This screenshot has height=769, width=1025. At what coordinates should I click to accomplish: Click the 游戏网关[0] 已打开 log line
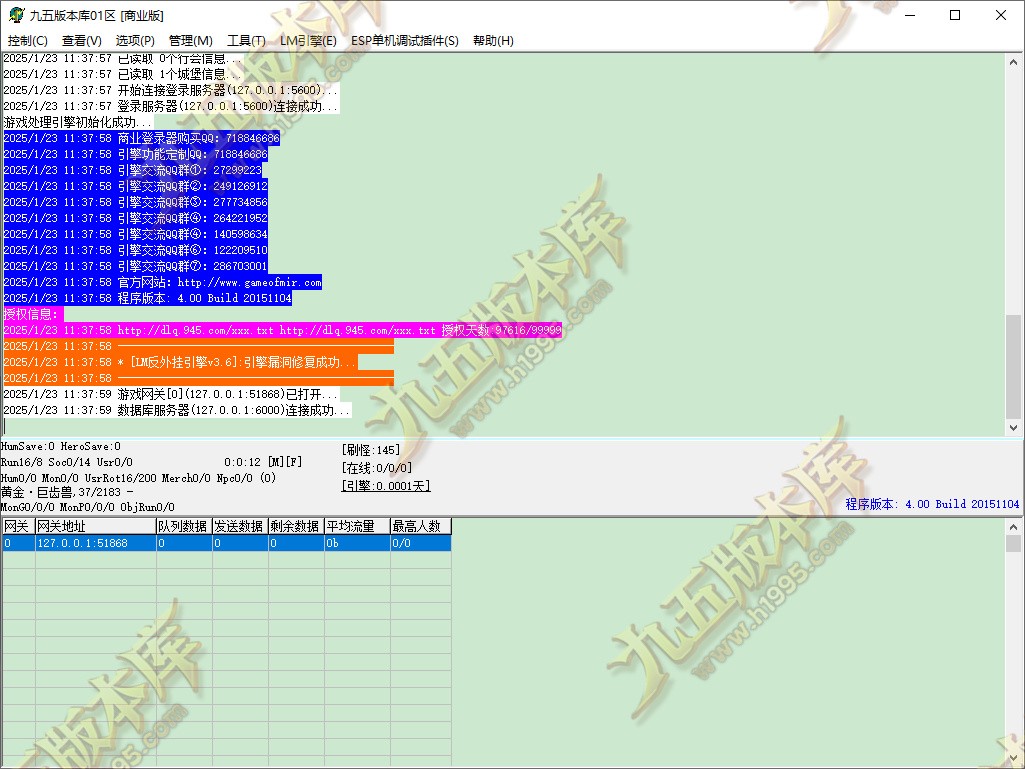click(171, 394)
